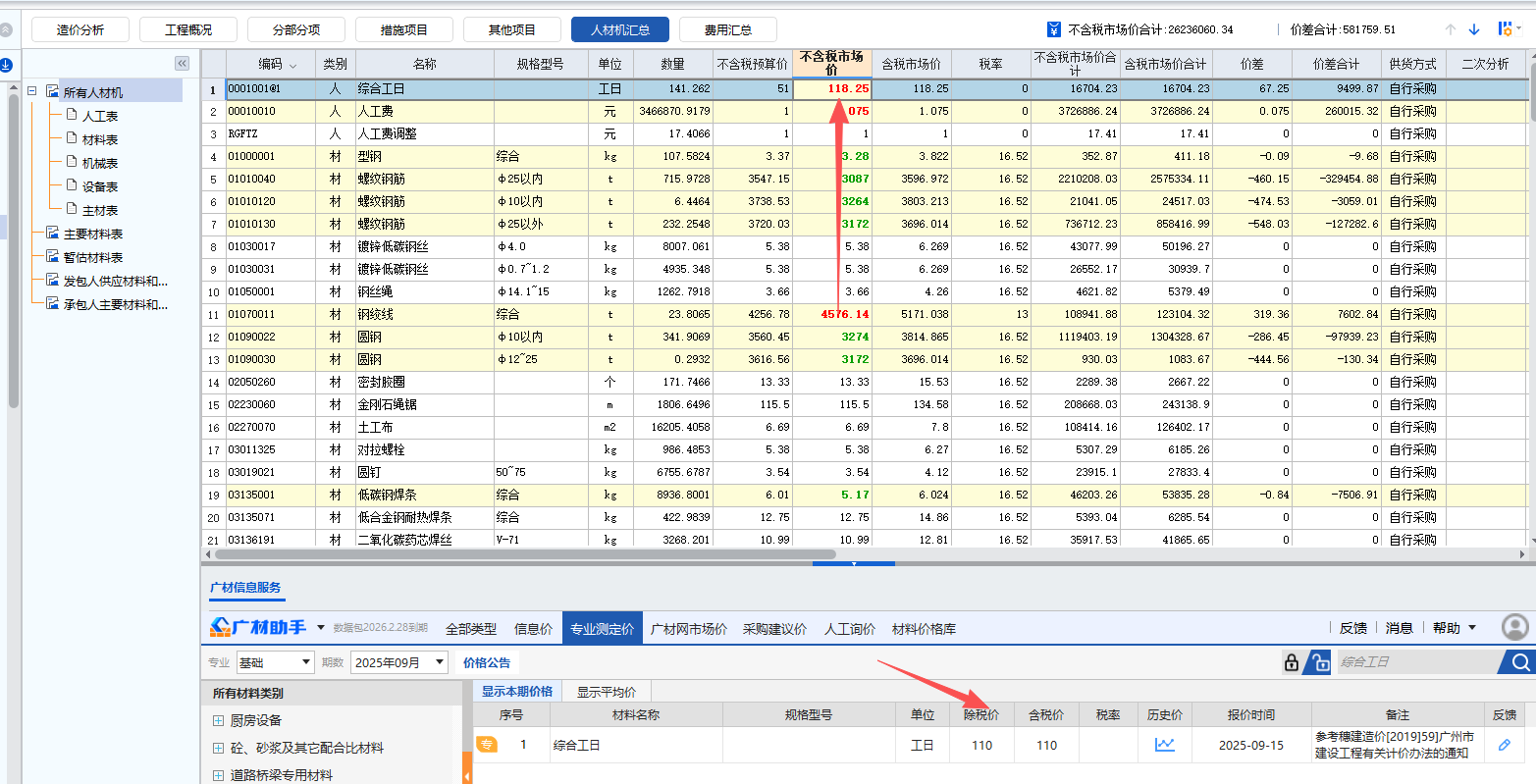1536x784 pixels.
Task: Switch to the 费用汇总 tab
Action: click(727, 28)
